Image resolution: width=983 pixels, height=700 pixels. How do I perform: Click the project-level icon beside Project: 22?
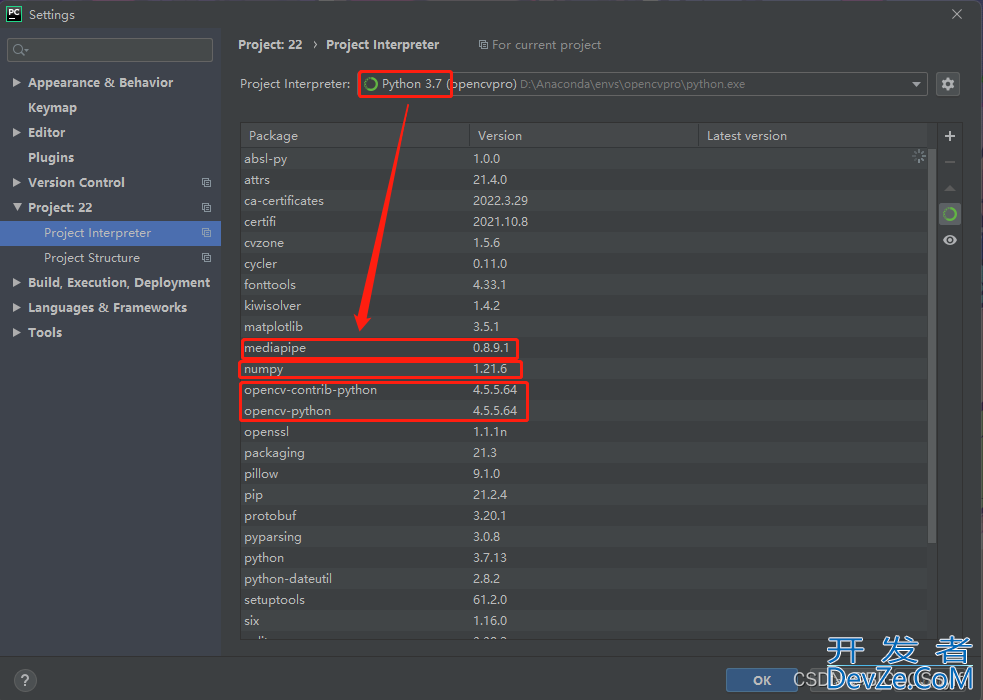coord(206,207)
